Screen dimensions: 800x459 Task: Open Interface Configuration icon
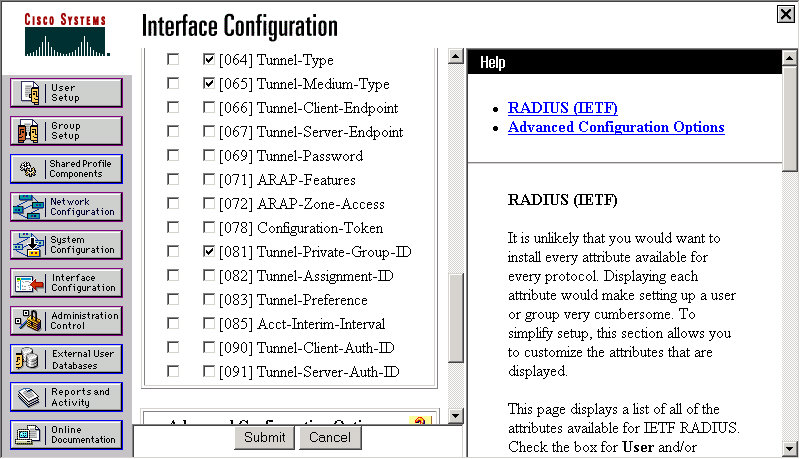[x=30, y=283]
